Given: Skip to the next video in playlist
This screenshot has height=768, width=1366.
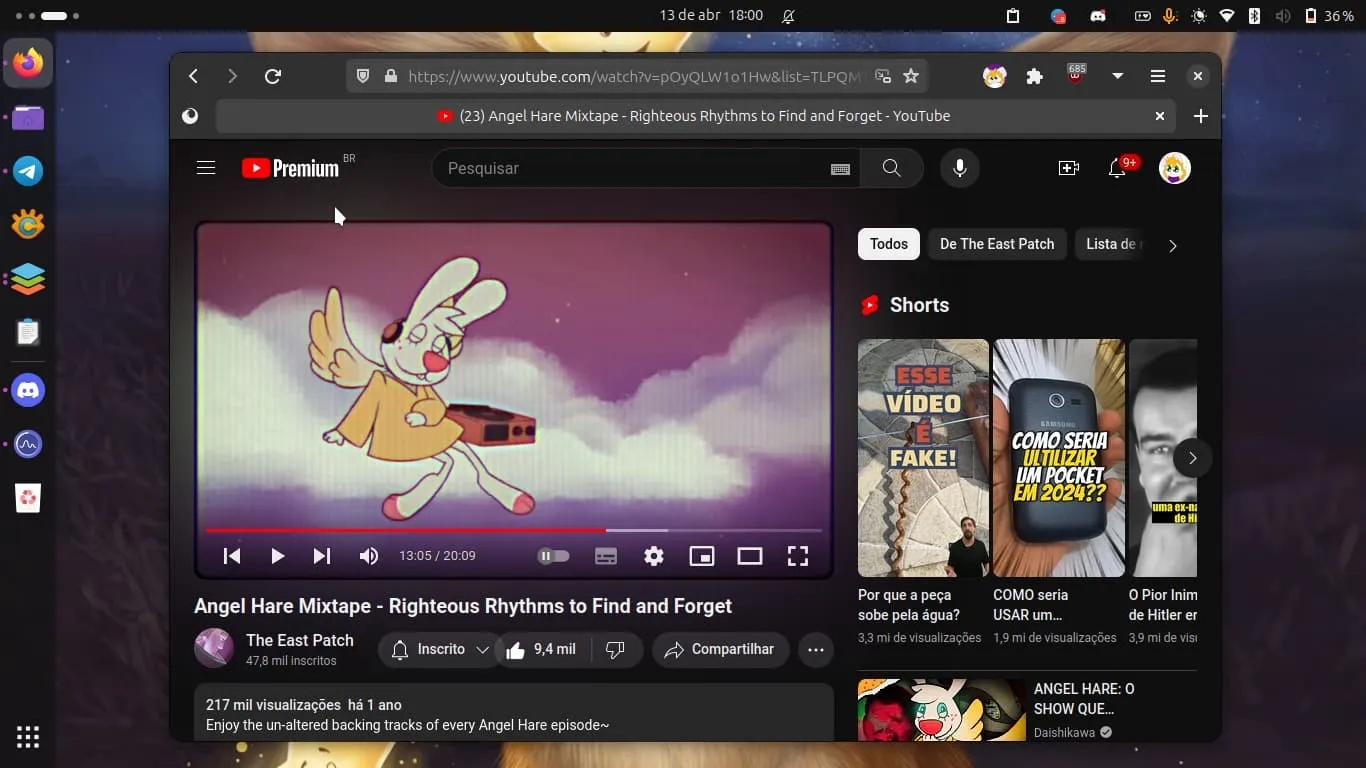Looking at the screenshot, I should coord(322,556).
